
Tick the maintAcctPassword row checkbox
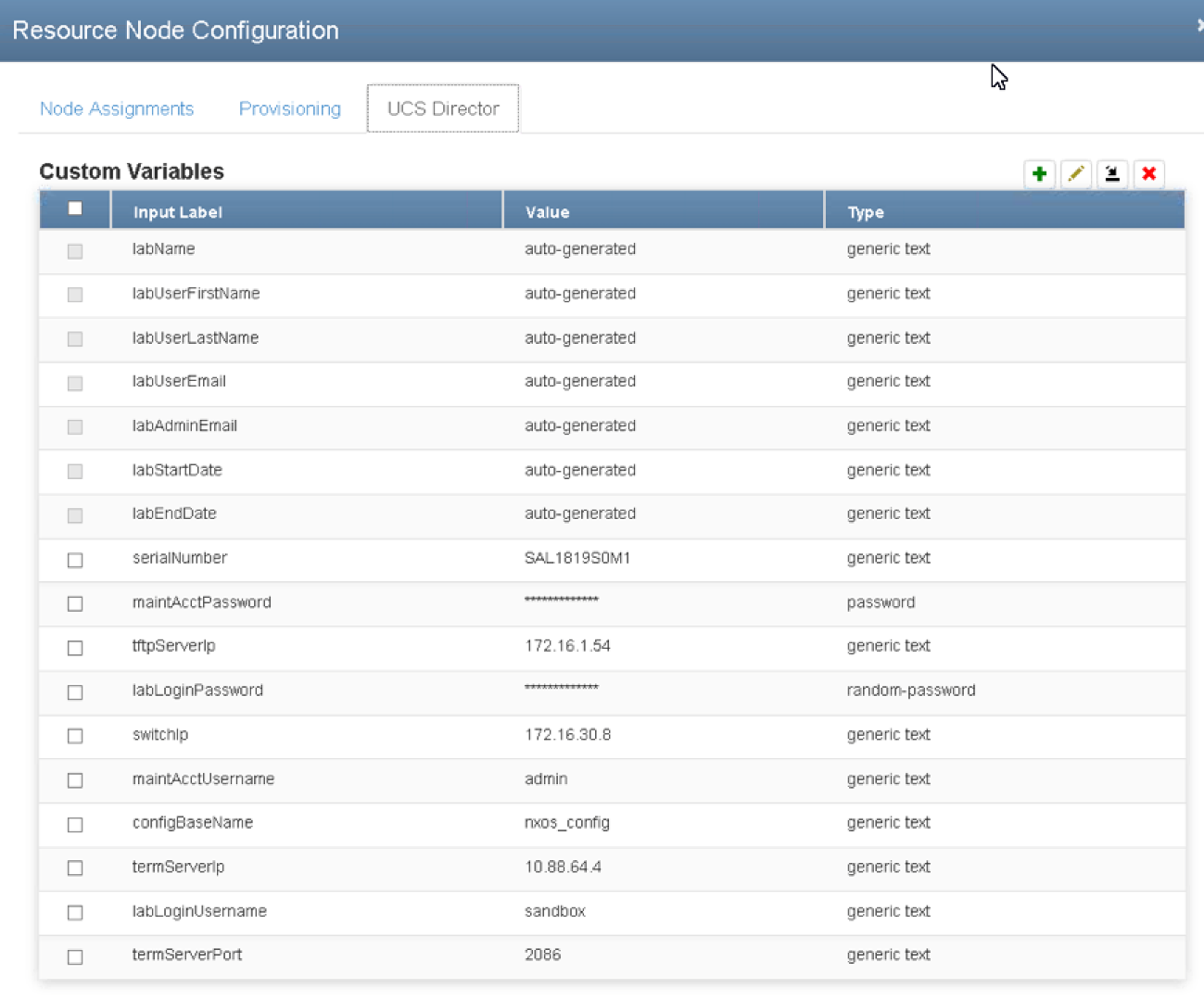click(75, 603)
